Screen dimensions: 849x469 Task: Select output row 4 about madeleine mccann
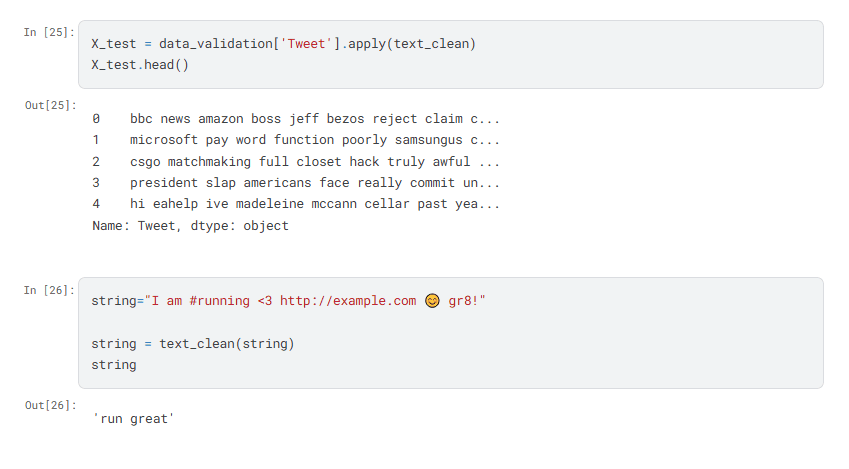pos(296,204)
